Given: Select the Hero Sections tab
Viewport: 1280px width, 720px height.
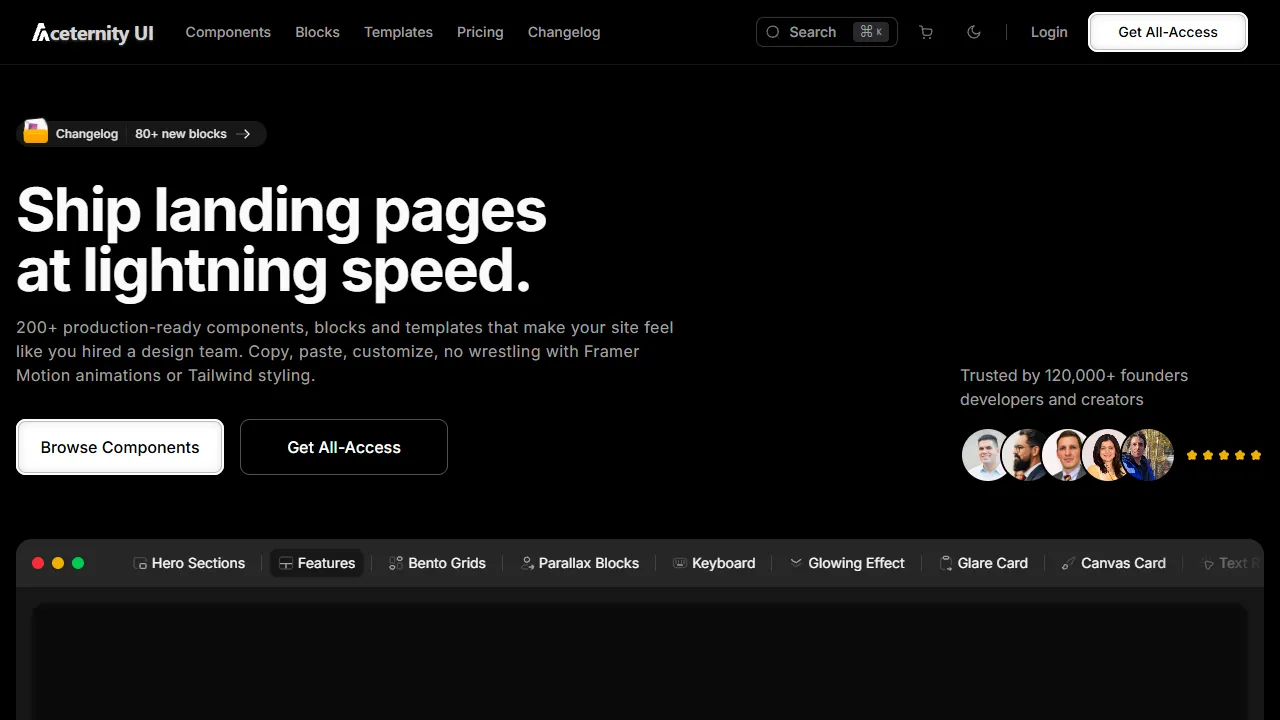Looking at the screenshot, I should [189, 563].
